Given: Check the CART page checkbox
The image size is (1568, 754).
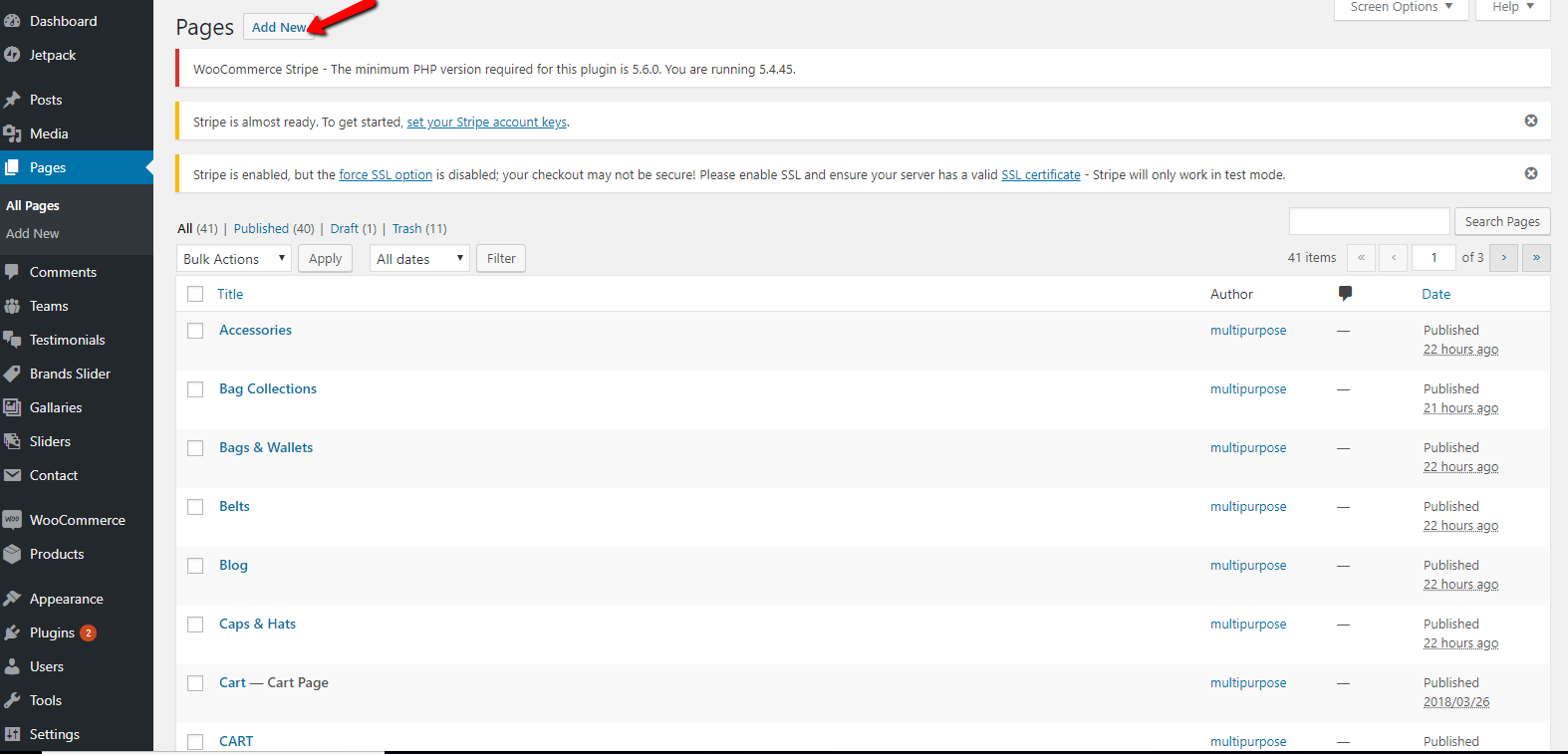Looking at the screenshot, I should (195, 742).
